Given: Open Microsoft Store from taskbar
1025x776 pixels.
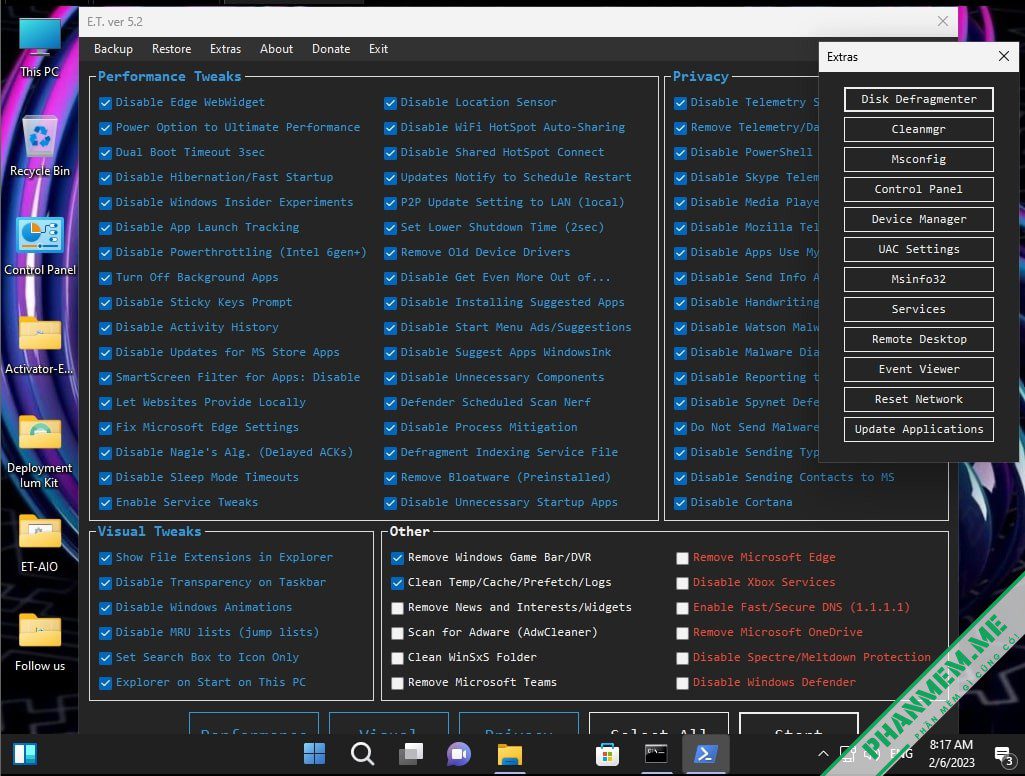Looking at the screenshot, I should coord(607,754).
